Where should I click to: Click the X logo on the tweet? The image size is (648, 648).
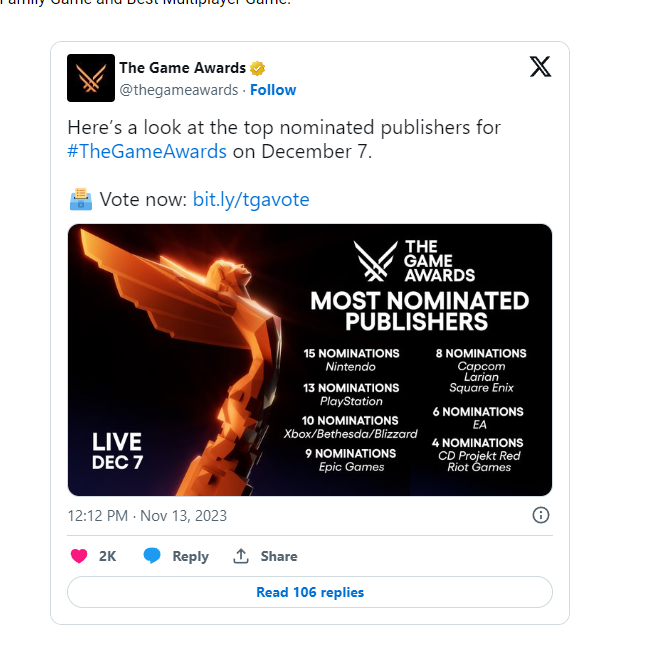(540, 67)
